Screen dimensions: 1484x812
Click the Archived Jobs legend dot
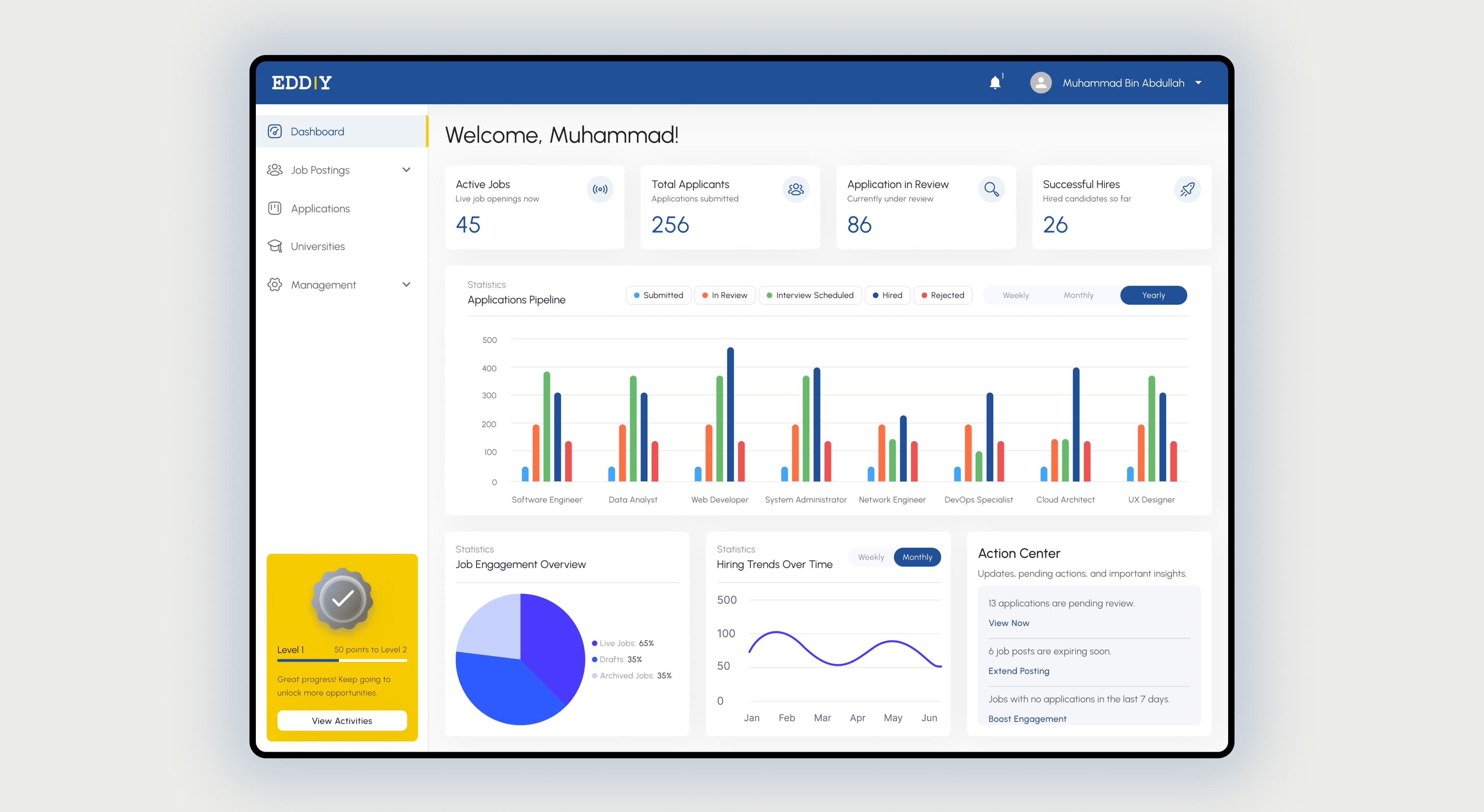[x=594, y=676]
